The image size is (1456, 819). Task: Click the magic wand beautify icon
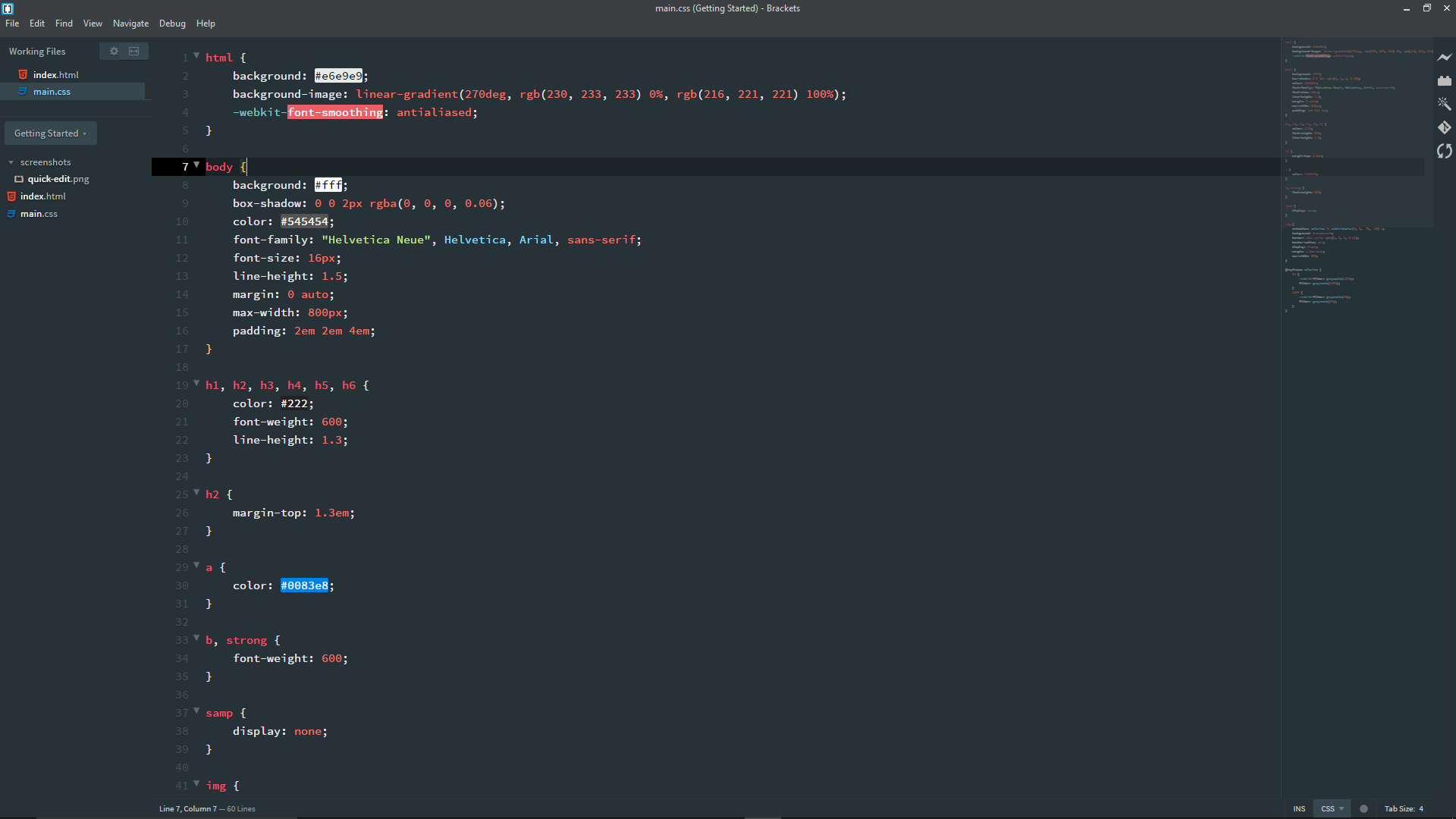tap(1444, 104)
